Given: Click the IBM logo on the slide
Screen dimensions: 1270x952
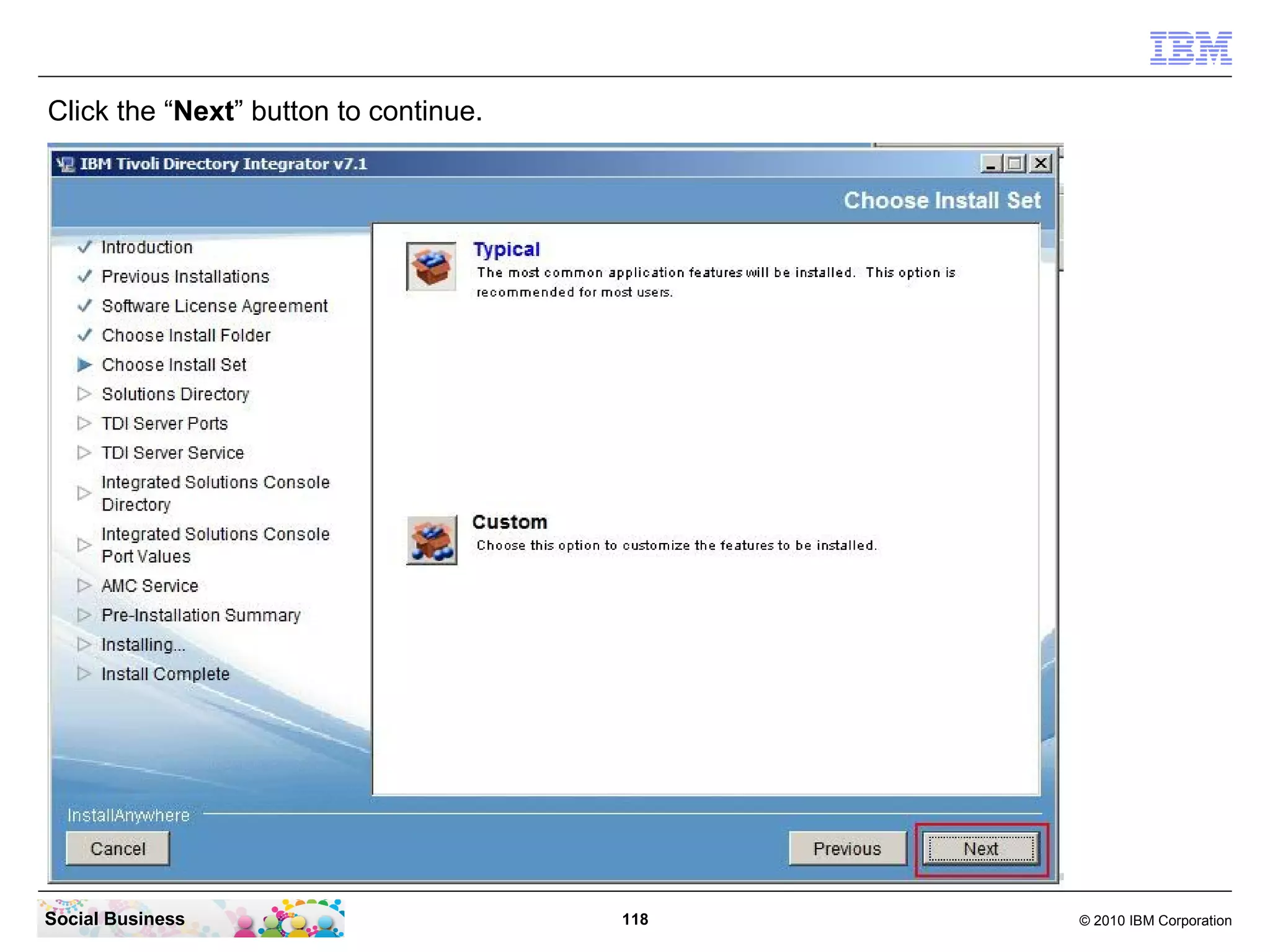Looking at the screenshot, I should tap(1191, 48).
